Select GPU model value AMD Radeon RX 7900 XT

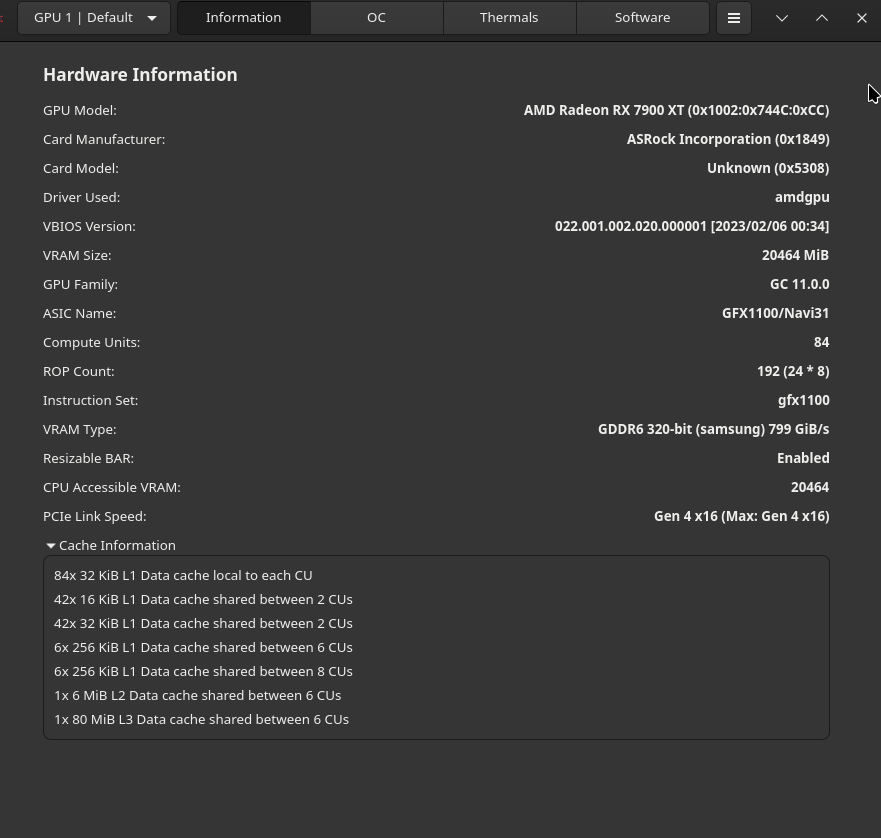pos(676,110)
